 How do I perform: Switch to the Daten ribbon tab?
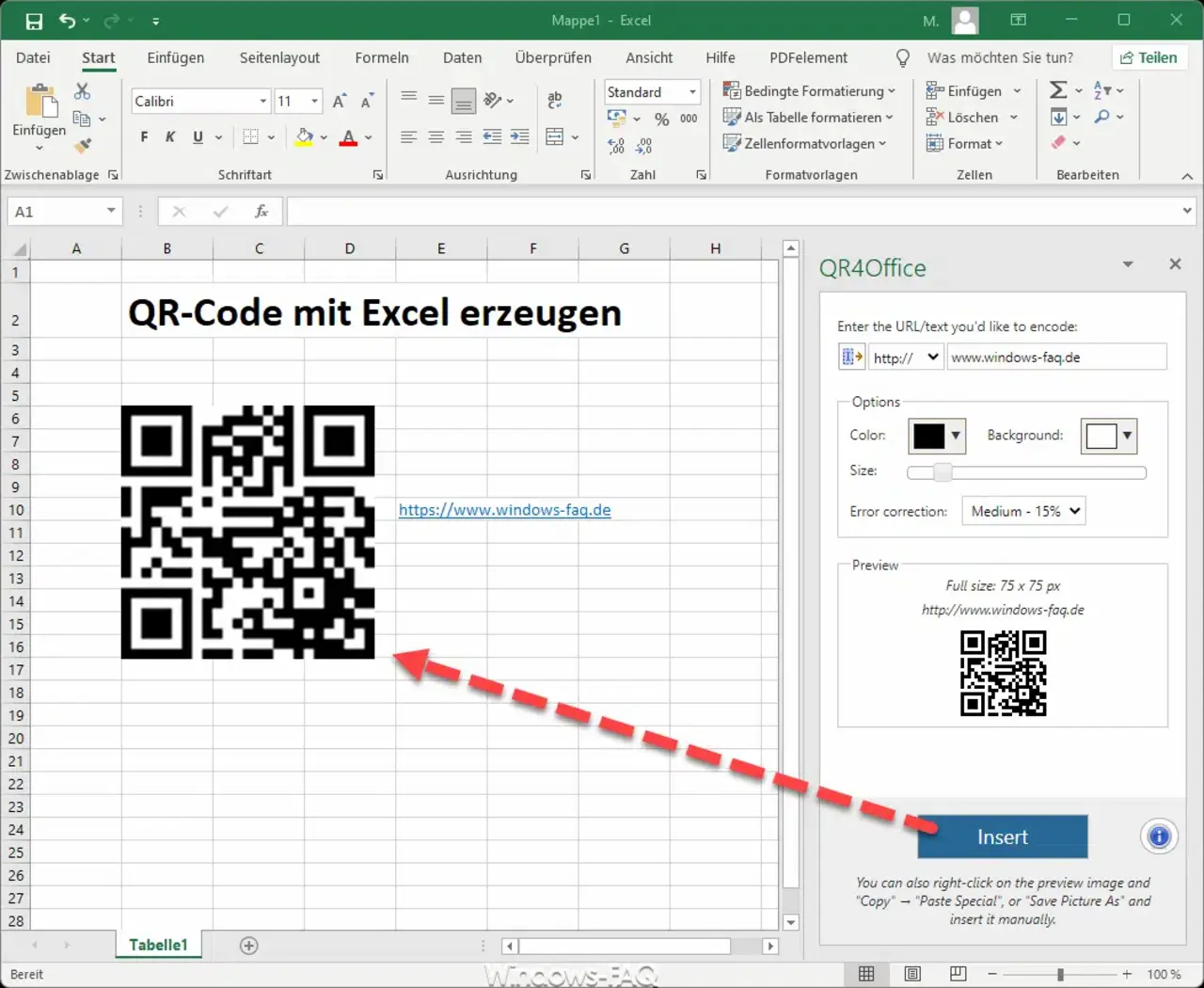click(463, 57)
